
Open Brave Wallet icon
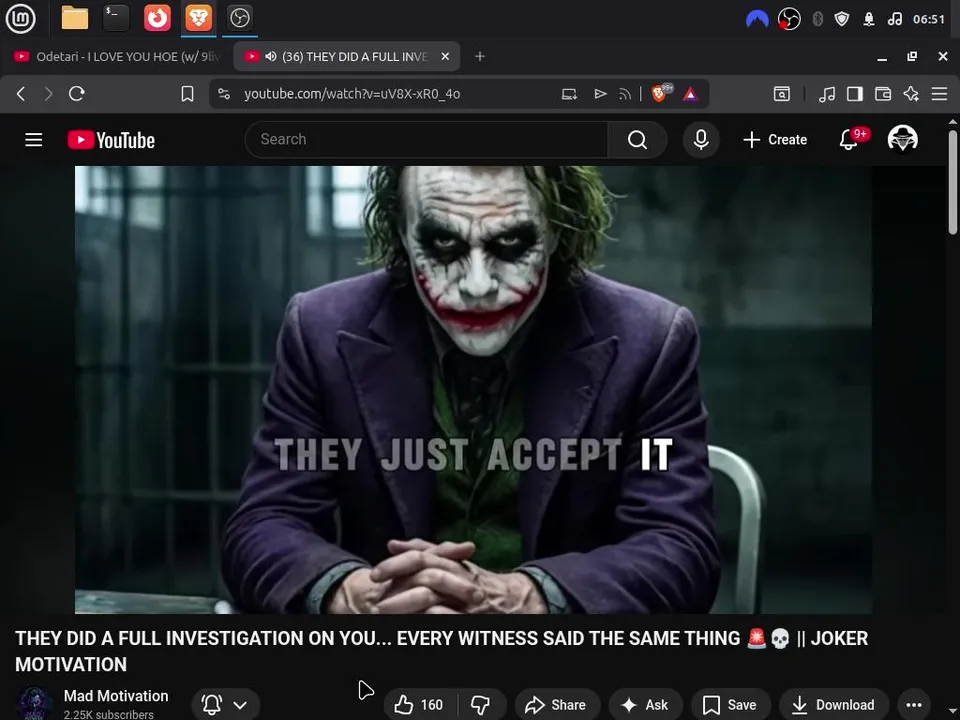tap(883, 94)
